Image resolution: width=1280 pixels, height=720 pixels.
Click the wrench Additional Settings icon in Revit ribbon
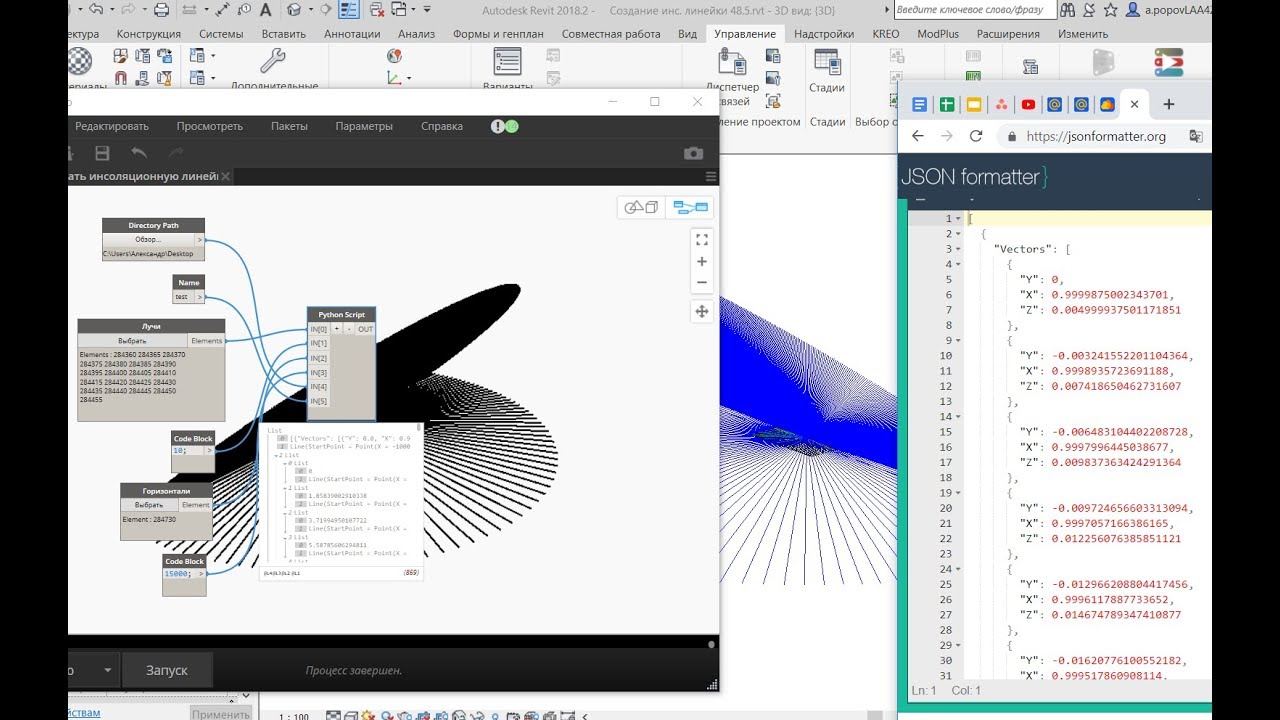point(272,62)
